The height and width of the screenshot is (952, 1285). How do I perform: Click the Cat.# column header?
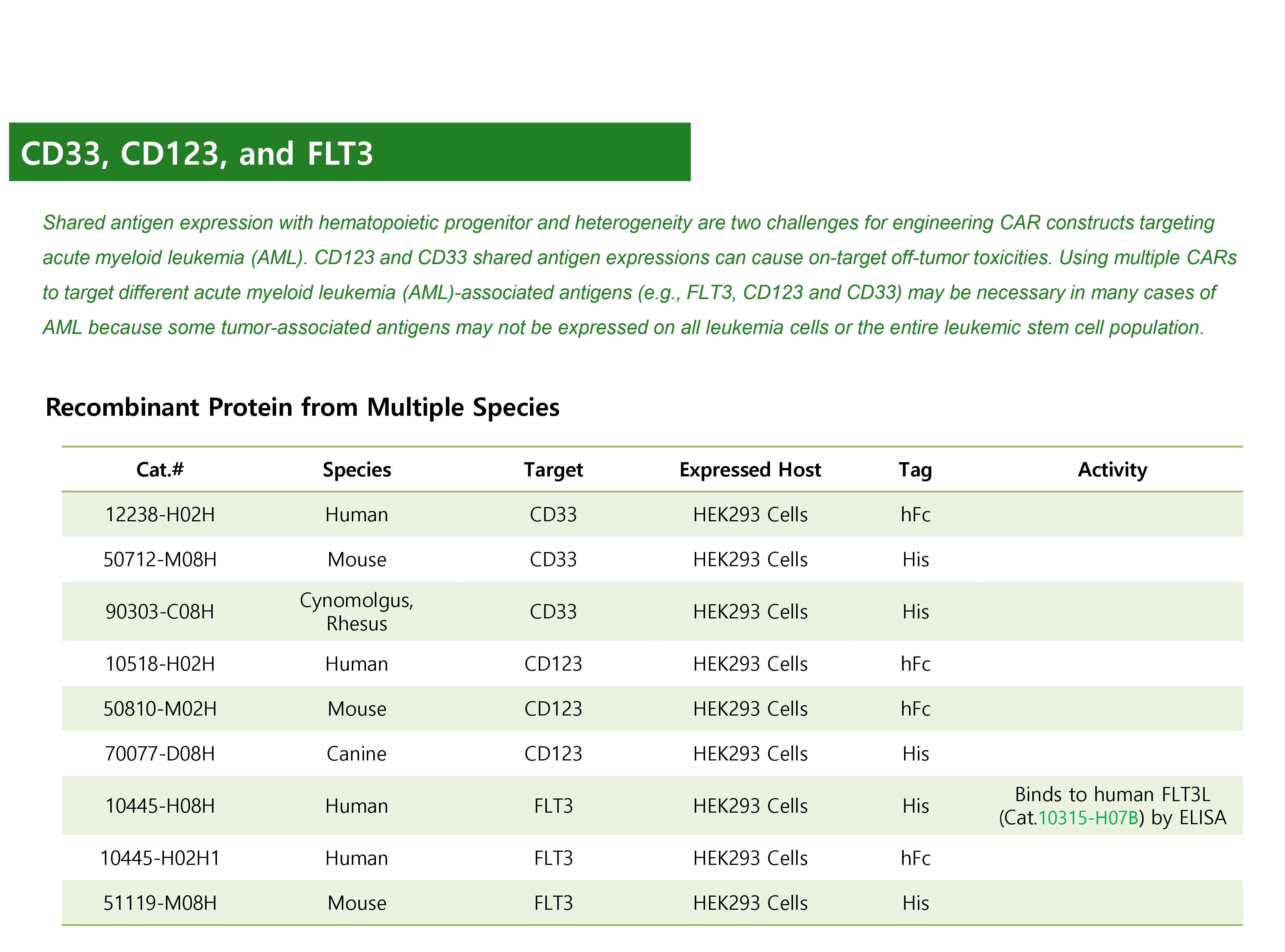click(x=160, y=469)
